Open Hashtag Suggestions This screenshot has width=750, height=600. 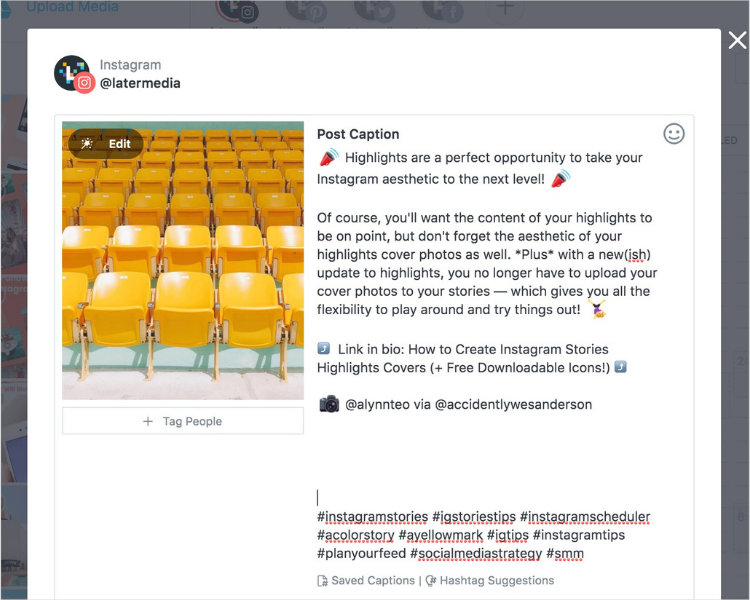coord(490,580)
